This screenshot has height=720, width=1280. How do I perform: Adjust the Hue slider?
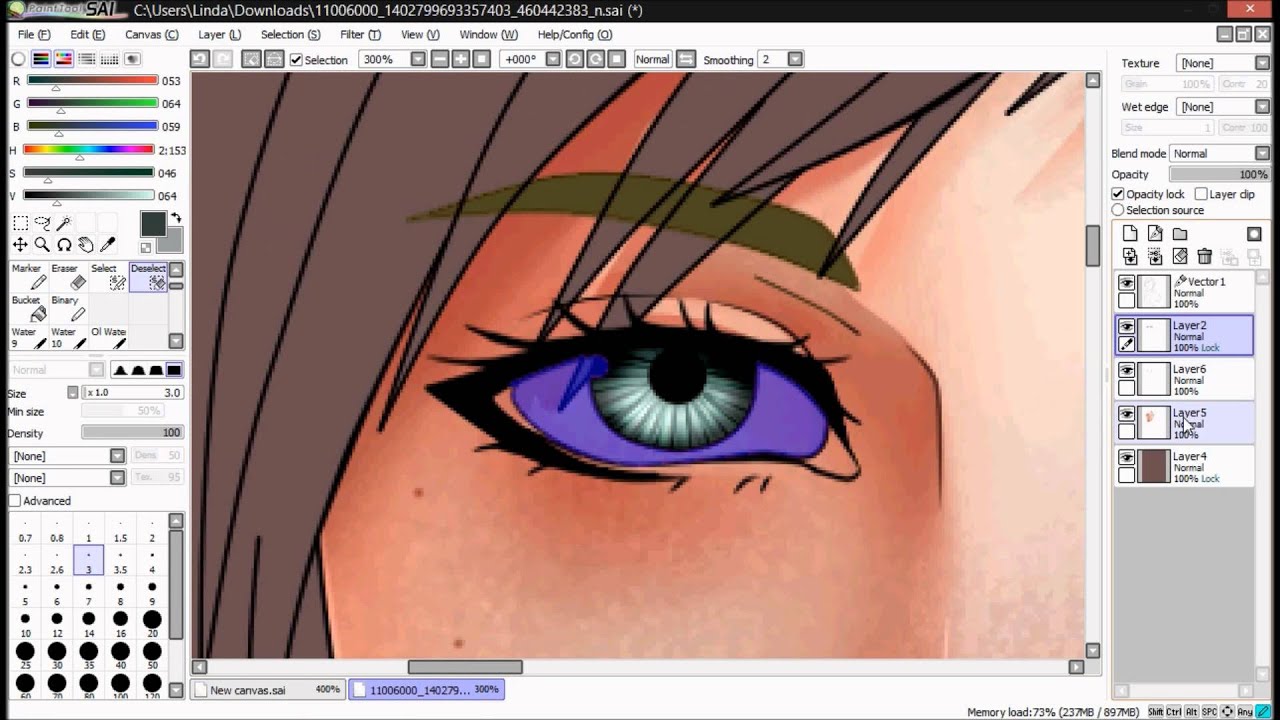[x=90, y=150]
